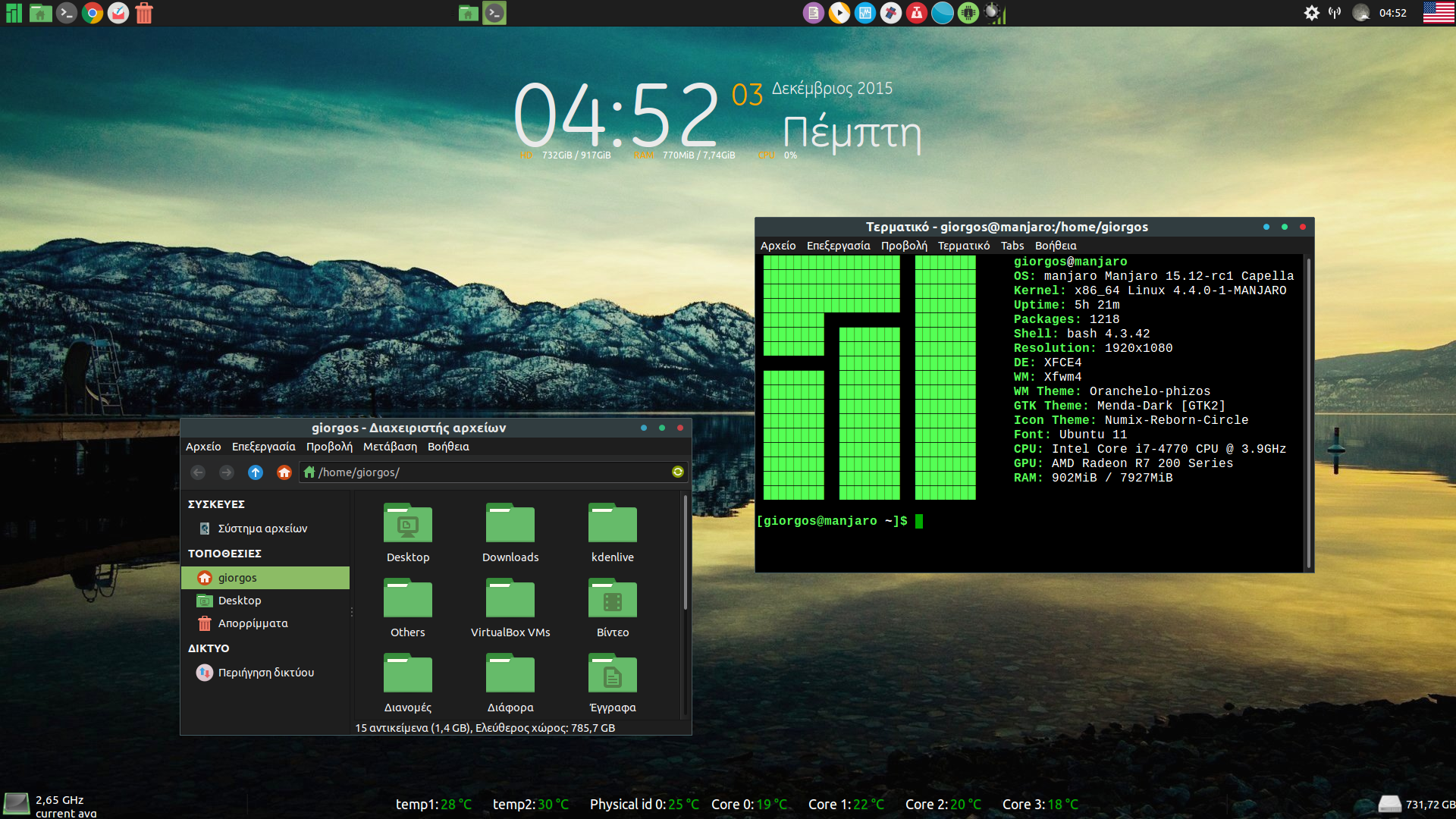Open the blue system monitor launcher
Viewport: 1456px width, 819px height.
(865, 13)
